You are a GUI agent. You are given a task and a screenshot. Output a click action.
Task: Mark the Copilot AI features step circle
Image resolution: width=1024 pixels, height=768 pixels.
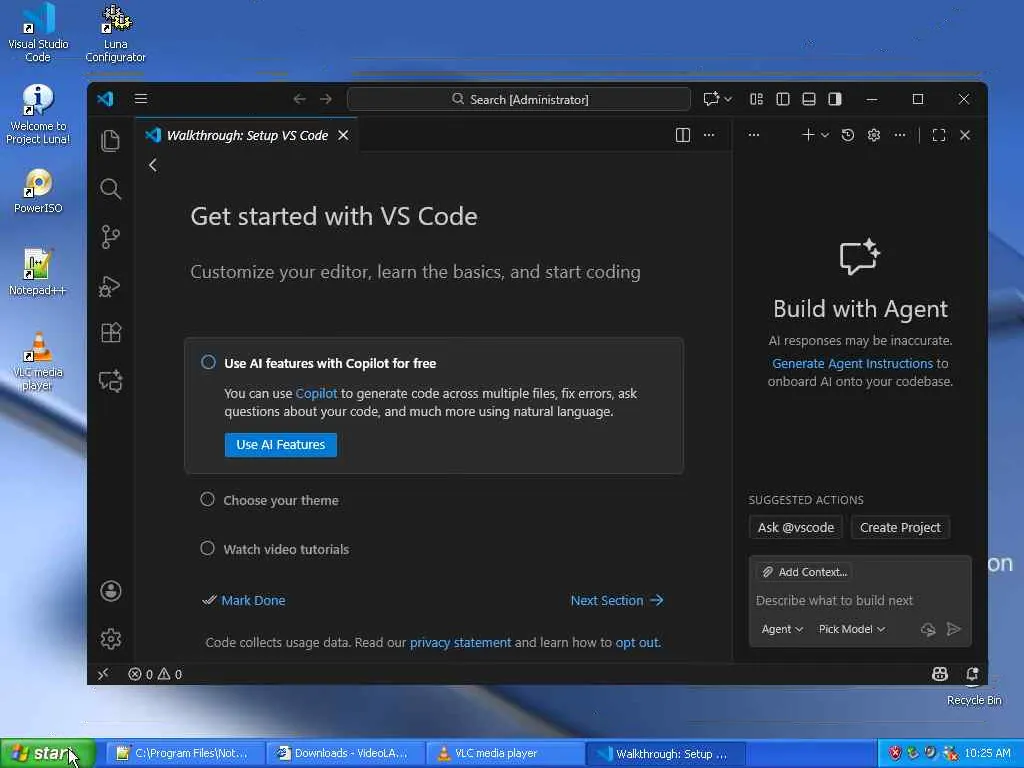(x=208, y=362)
